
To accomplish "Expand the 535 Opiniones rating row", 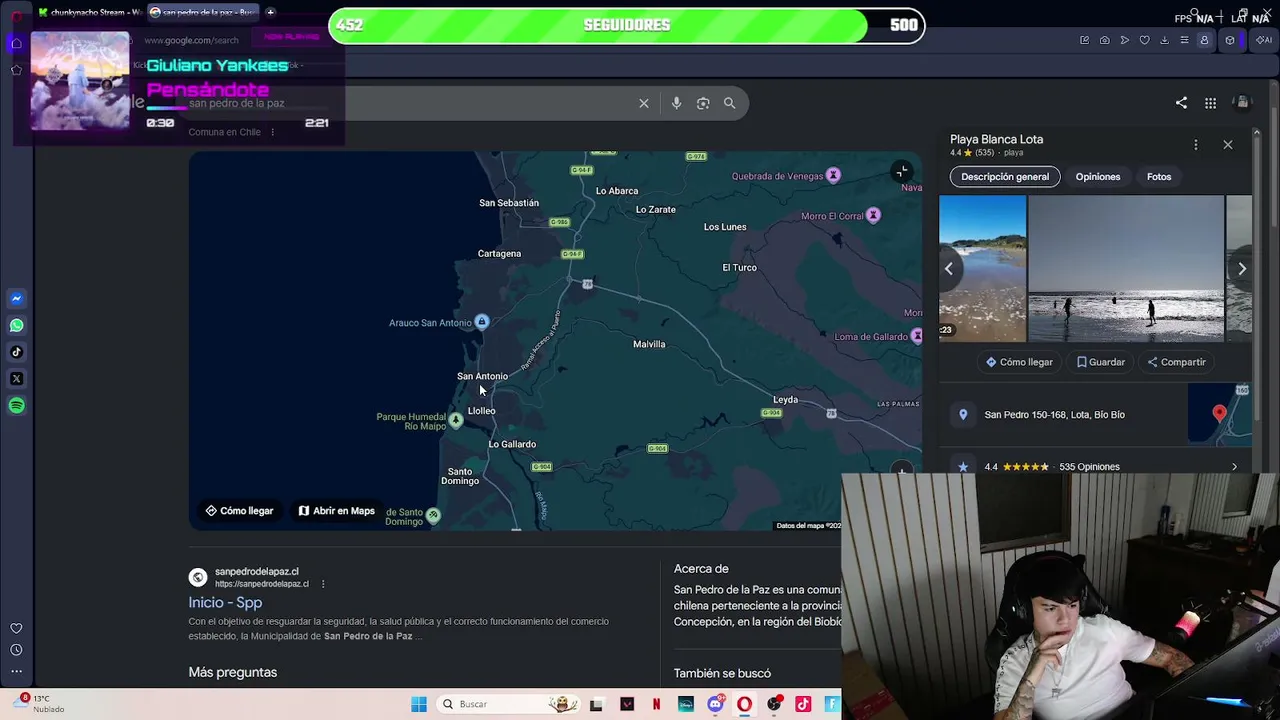I will pos(1095,466).
